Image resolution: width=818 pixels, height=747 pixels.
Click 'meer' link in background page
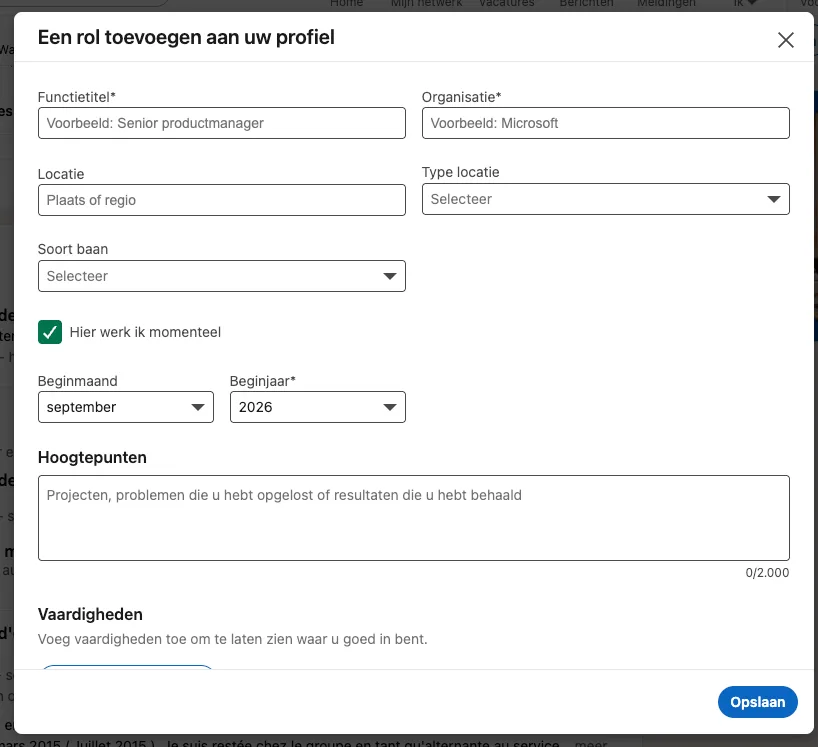591,743
